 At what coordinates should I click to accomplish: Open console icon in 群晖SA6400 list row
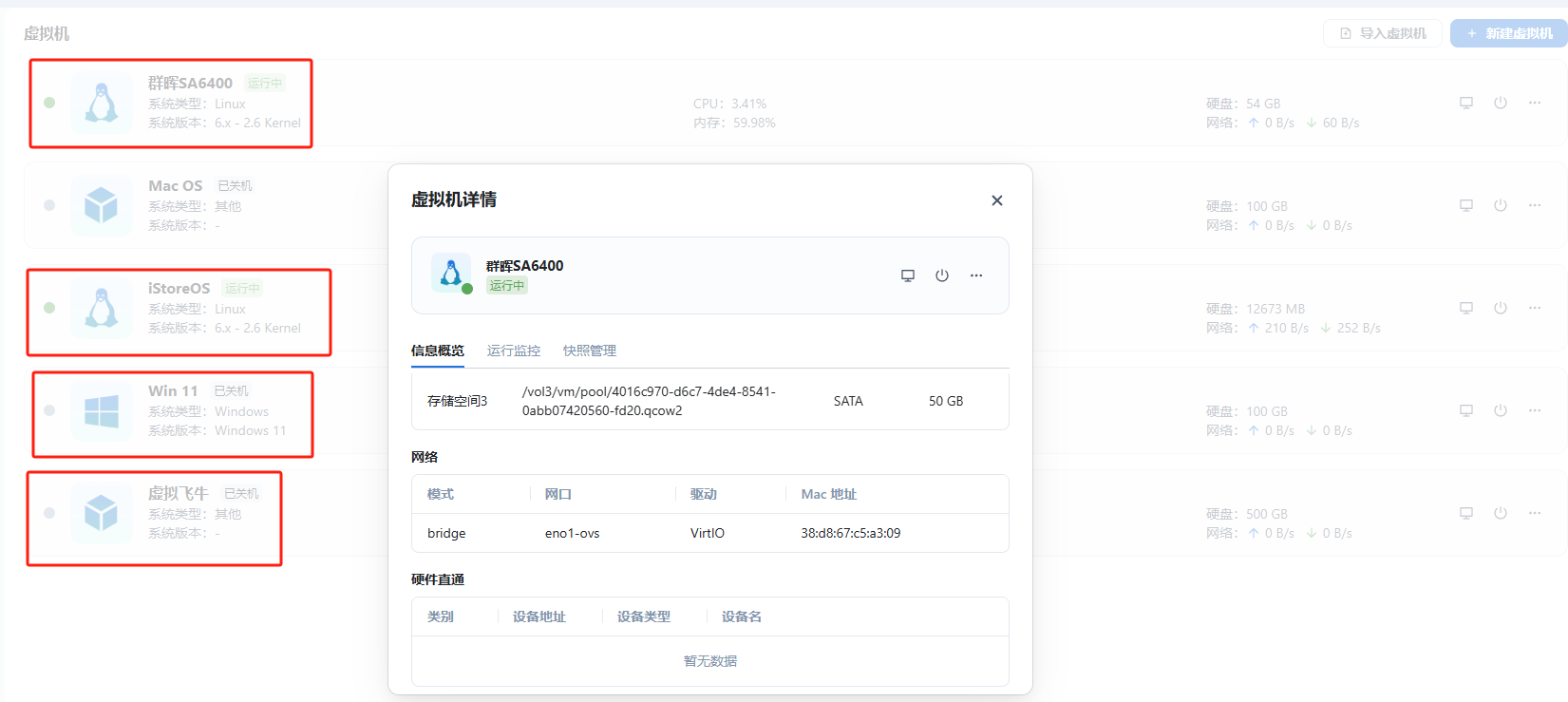tap(1466, 103)
